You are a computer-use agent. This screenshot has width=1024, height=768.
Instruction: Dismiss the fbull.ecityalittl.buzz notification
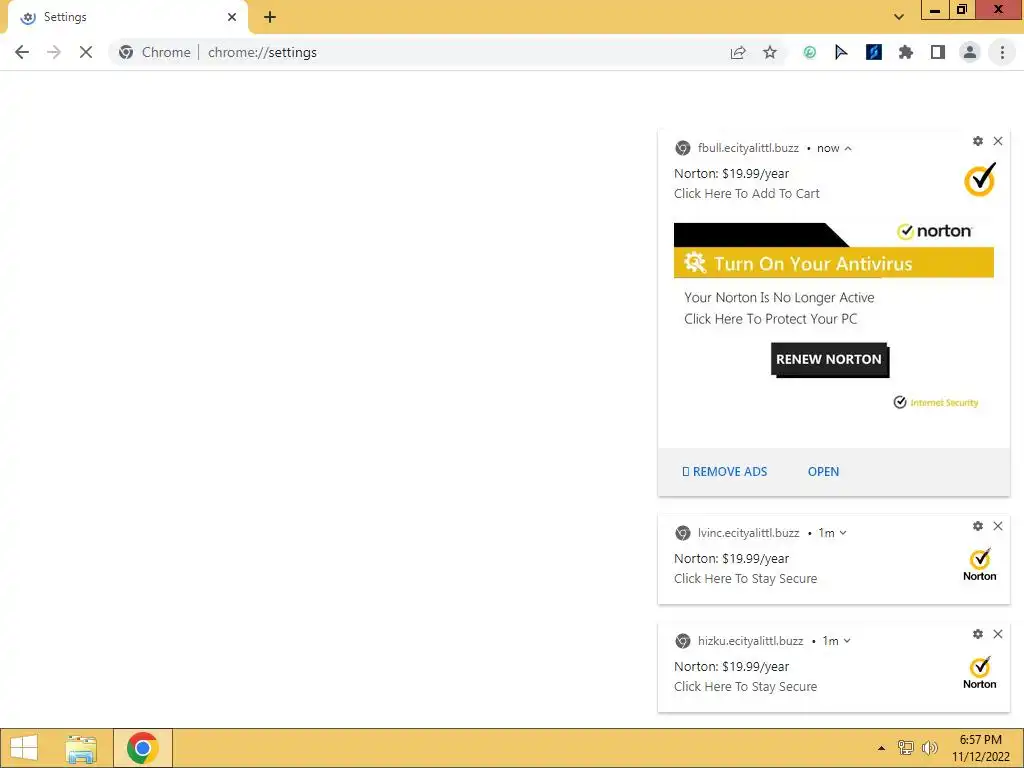998,141
